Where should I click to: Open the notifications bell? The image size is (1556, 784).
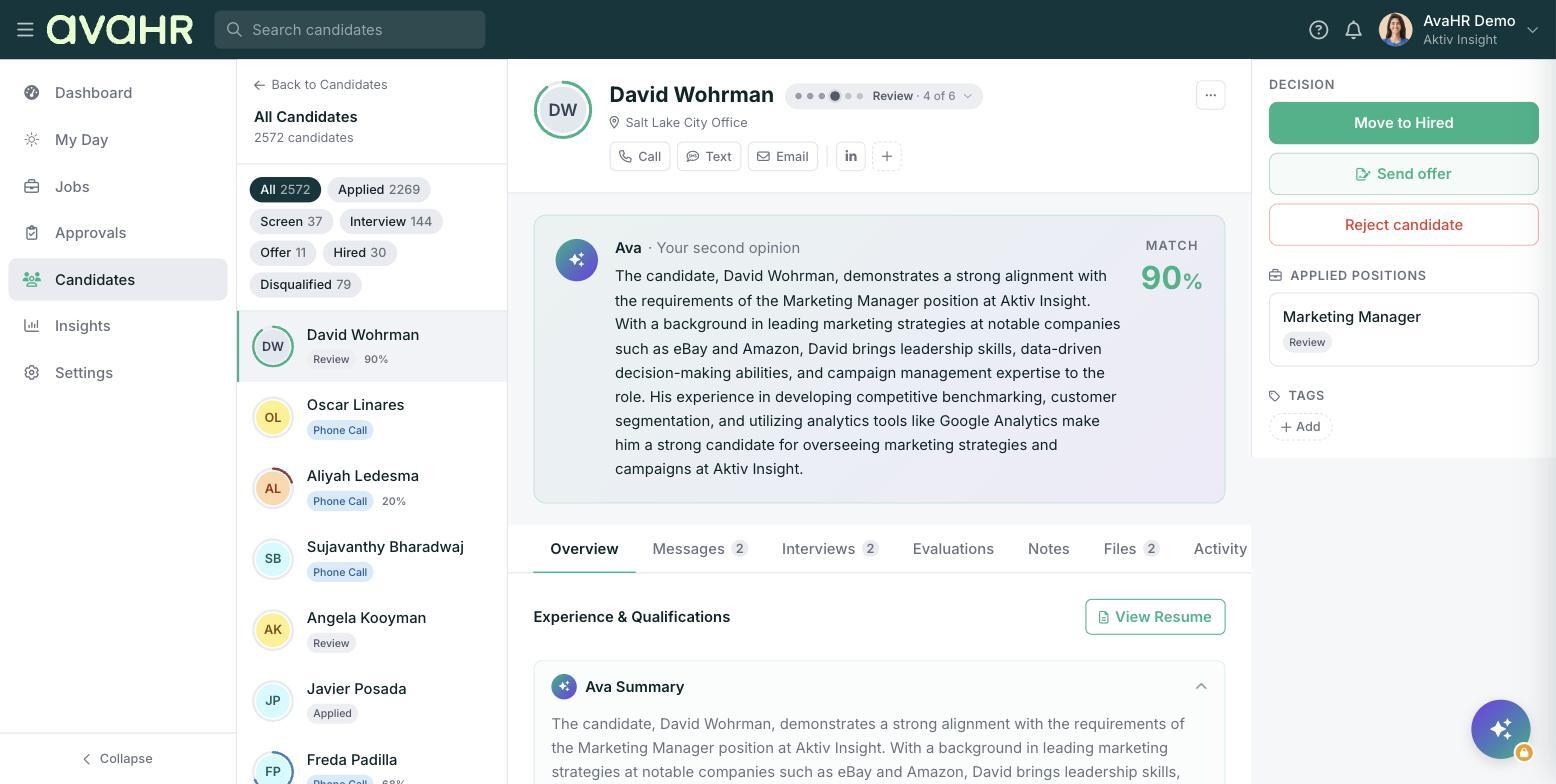pos(1353,30)
